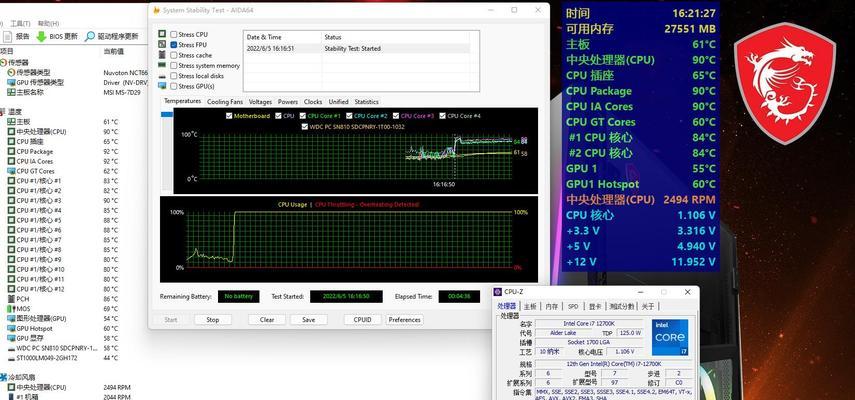Click the flame icon in System Stability Test title
The height and width of the screenshot is (400, 855).
[x=157, y=10]
